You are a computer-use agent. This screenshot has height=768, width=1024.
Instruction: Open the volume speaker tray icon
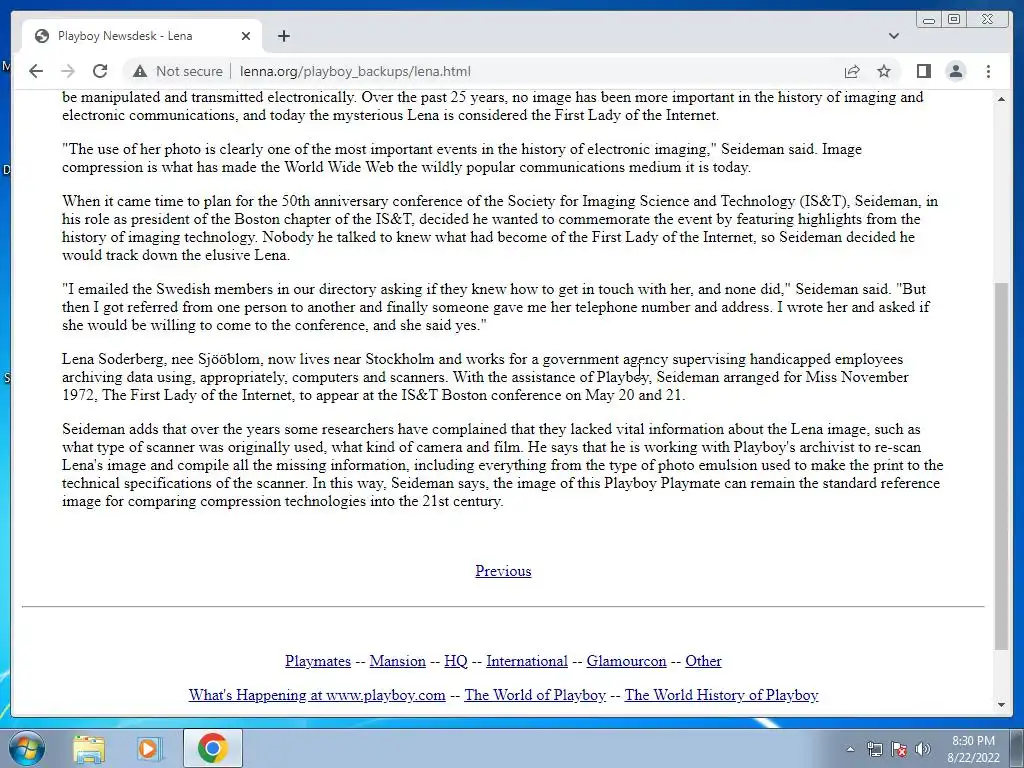pos(923,749)
